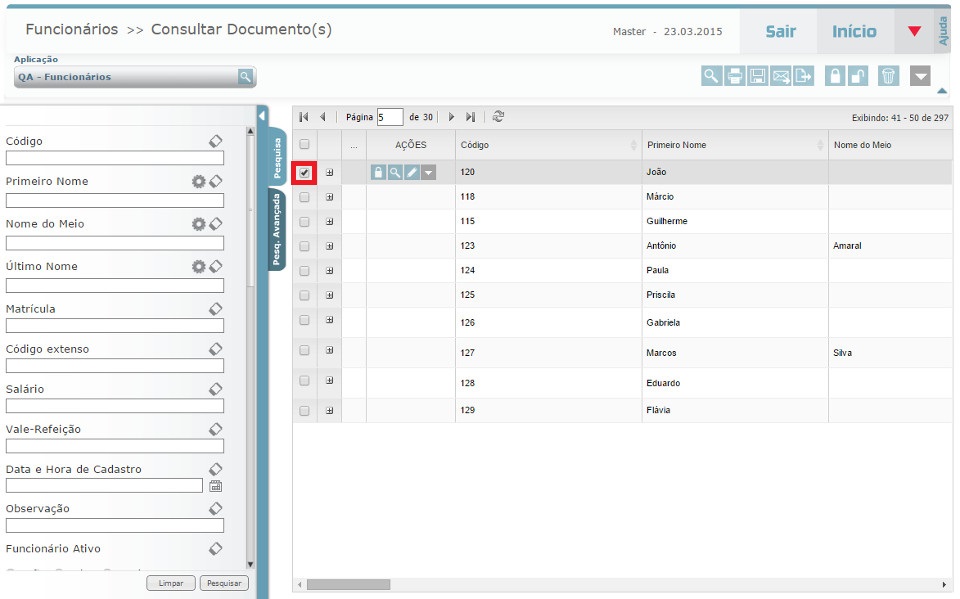Click the trash can delete icon

click(889, 76)
